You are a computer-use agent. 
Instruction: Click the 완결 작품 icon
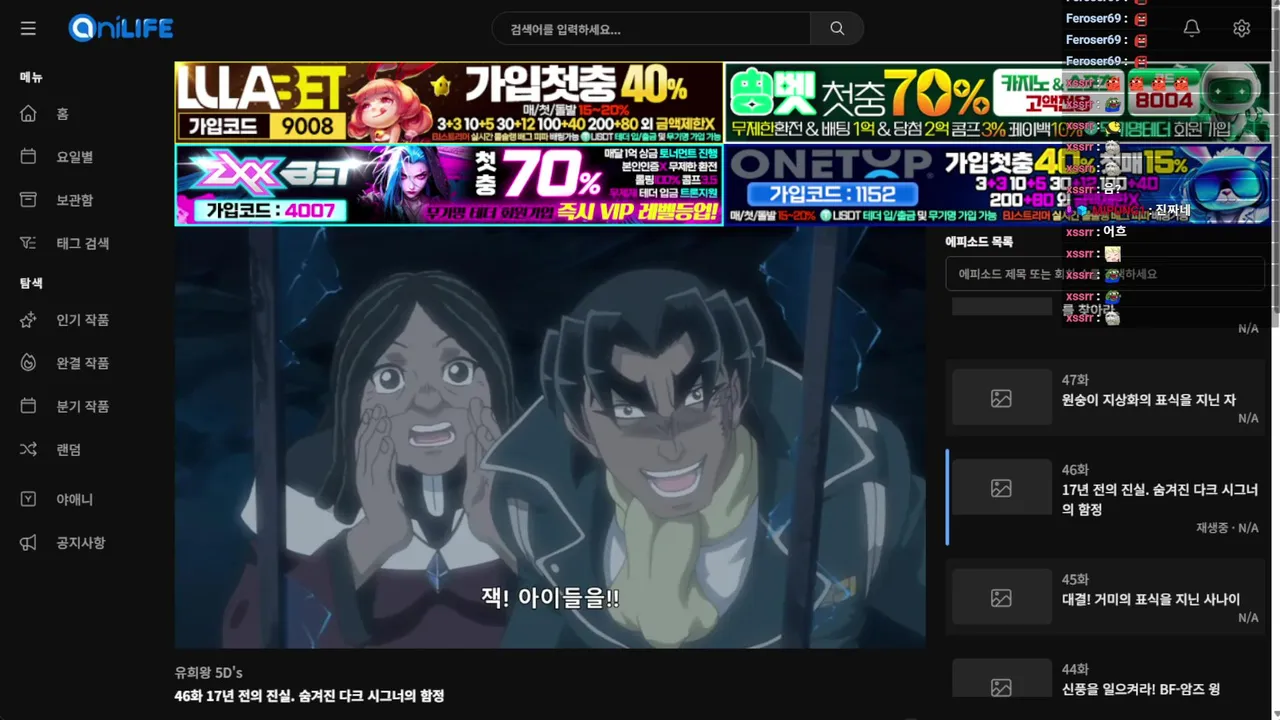[28, 363]
